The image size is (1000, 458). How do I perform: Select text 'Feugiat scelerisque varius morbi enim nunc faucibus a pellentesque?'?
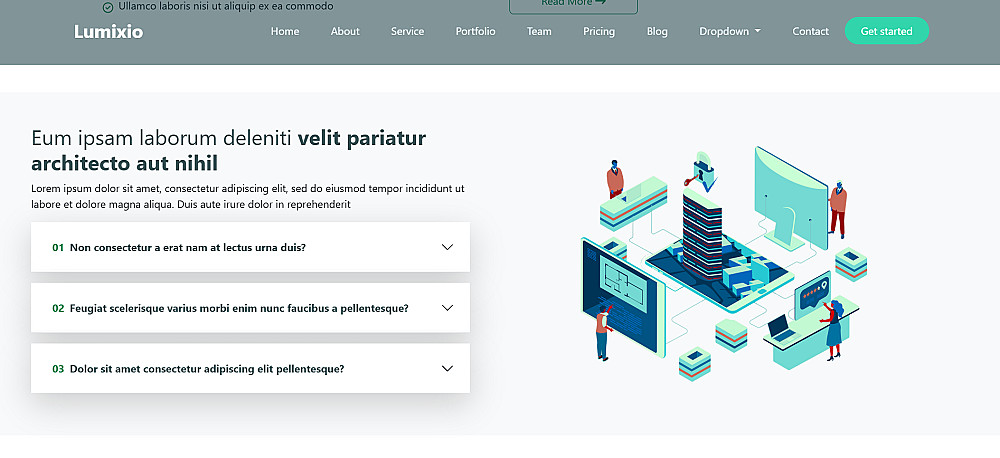click(x=239, y=308)
